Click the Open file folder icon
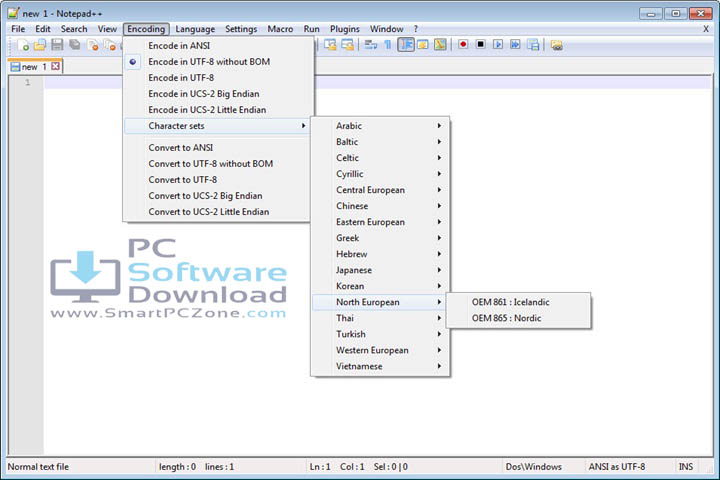The image size is (720, 480). (40, 45)
